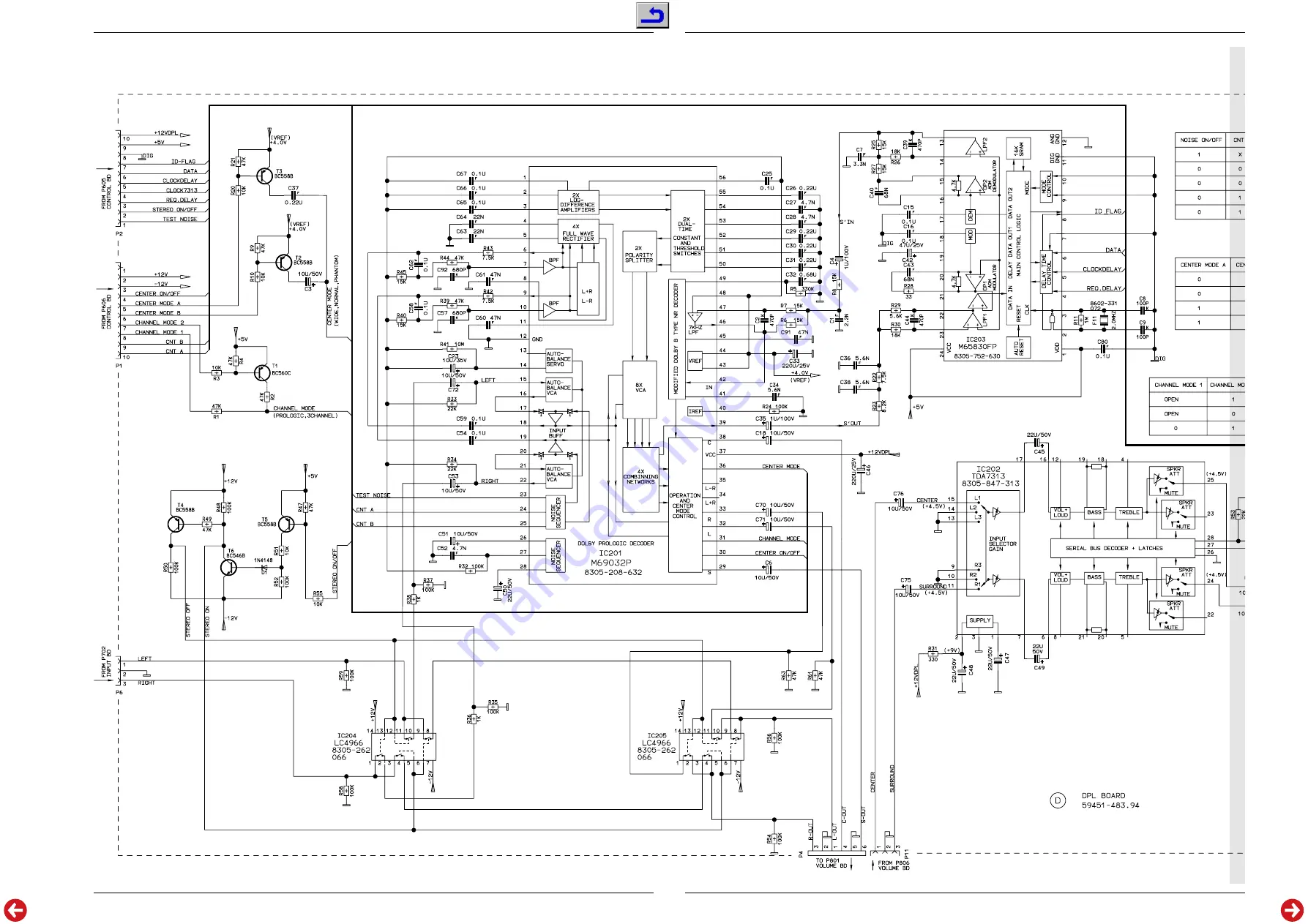Click the 'INPUT BUFF' label
The height and width of the screenshot is (924, 1308).
coord(557,433)
